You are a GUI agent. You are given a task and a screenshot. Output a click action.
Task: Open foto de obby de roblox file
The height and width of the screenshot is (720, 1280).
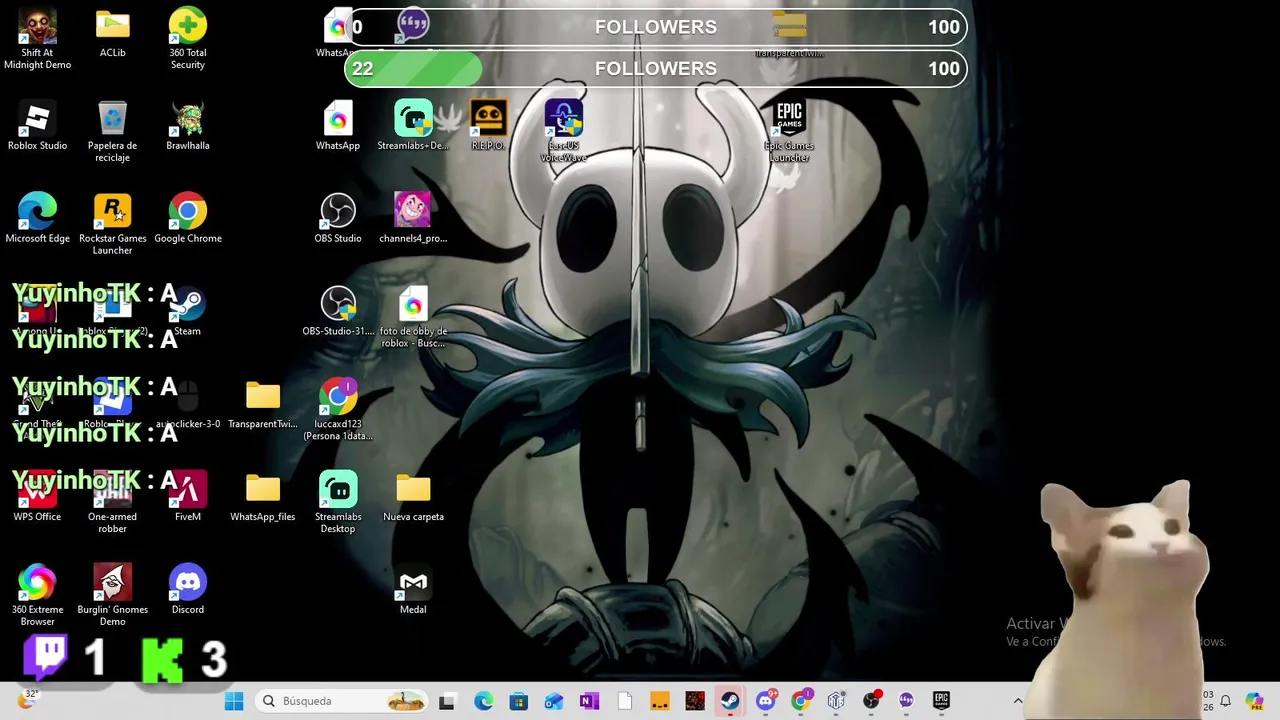click(x=413, y=318)
